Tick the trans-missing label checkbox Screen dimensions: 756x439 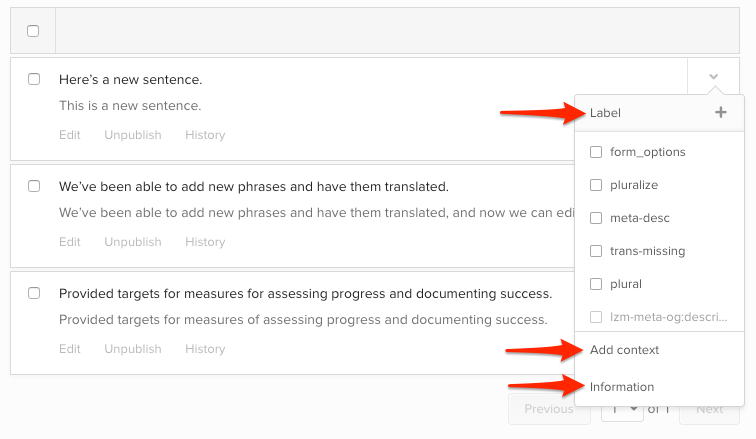(596, 251)
